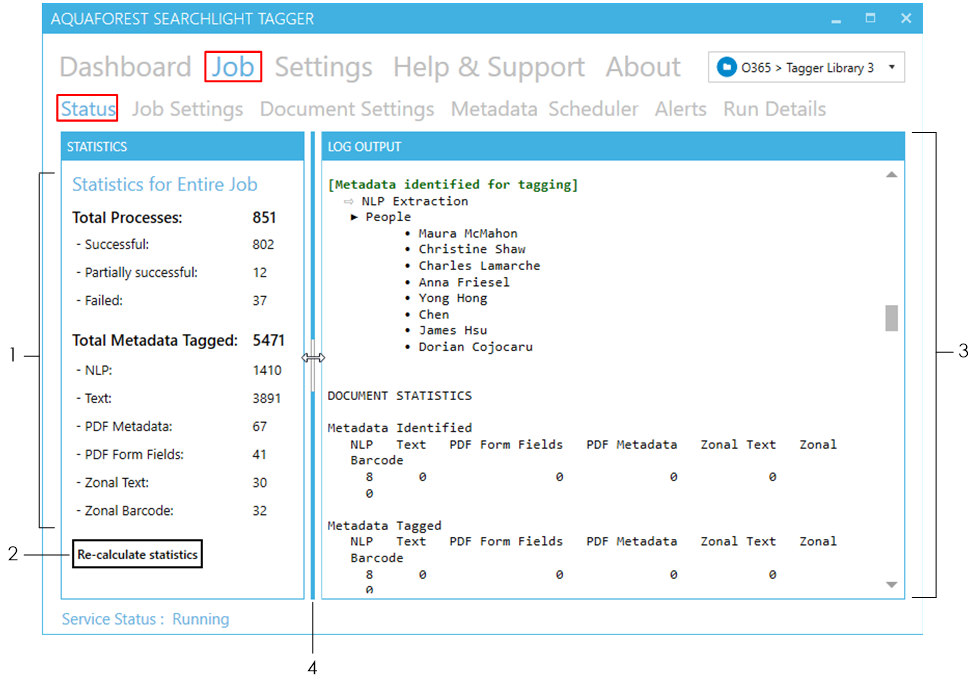Click the panel splitter resize handle
This screenshot has height=687, width=977.
(313, 357)
